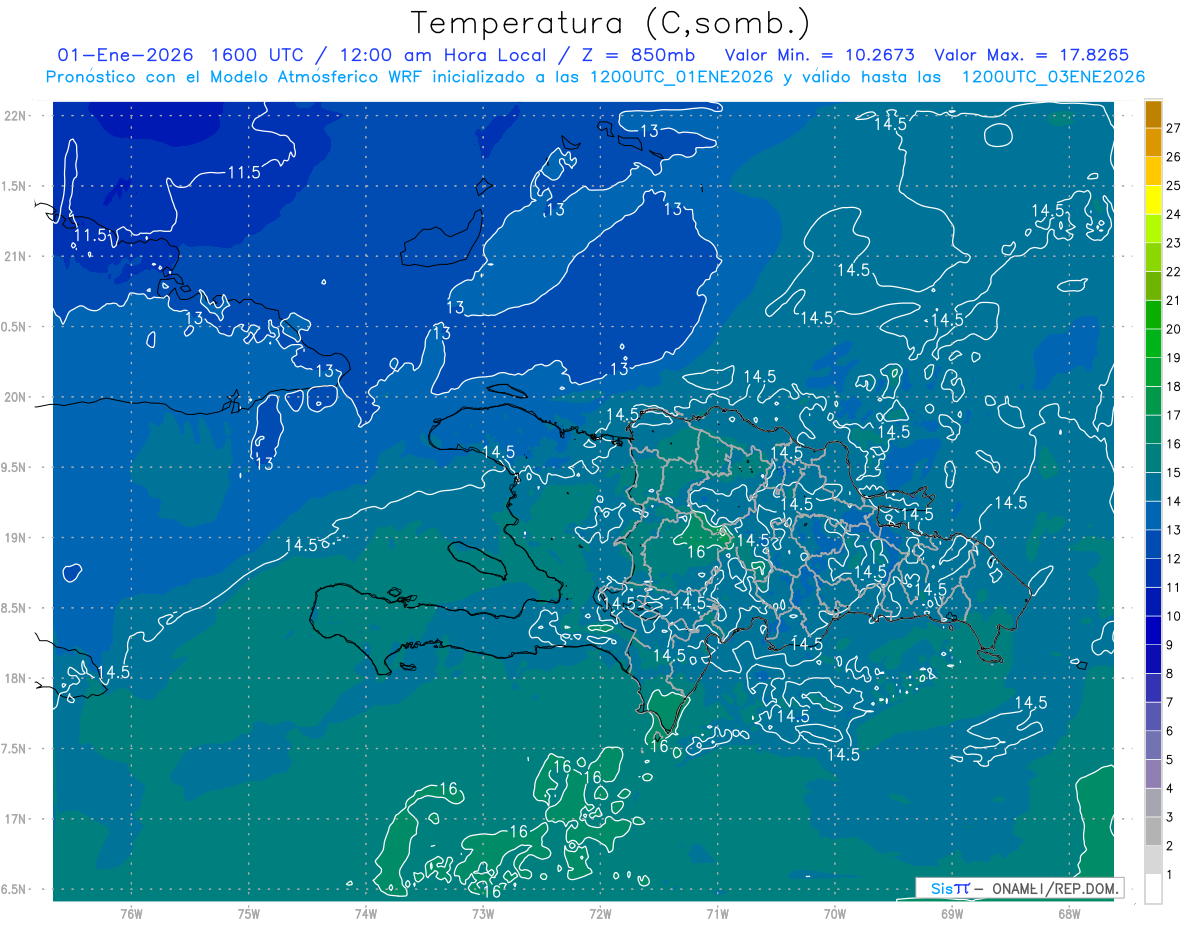The height and width of the screenshot is (927, 1200).
Task: Click the "25" label on the color scale
Action: click(1174, 185)
